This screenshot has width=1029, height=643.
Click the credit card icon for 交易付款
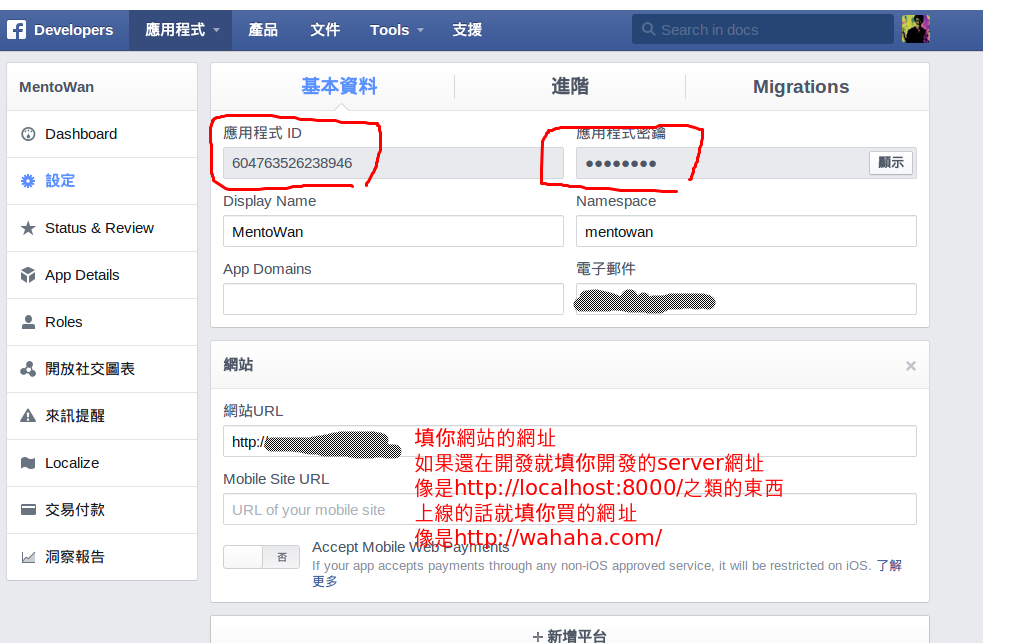tap(28, 510)
